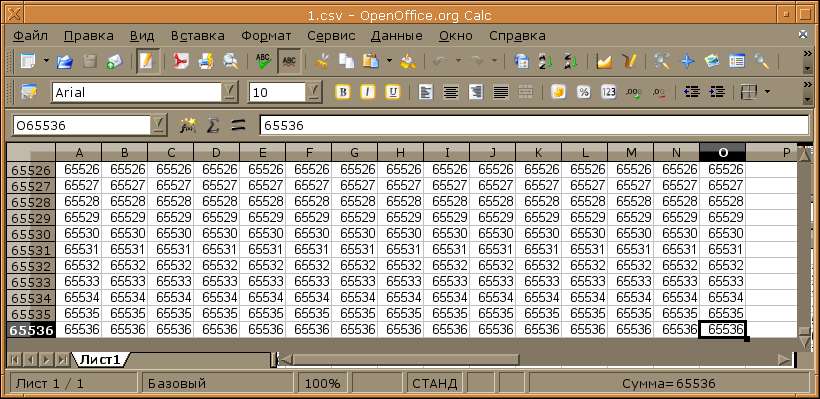Viewport: 820px width, 399px height.
Task: Open the Paste options dropdown arrow
Action: tap(389, 62)
